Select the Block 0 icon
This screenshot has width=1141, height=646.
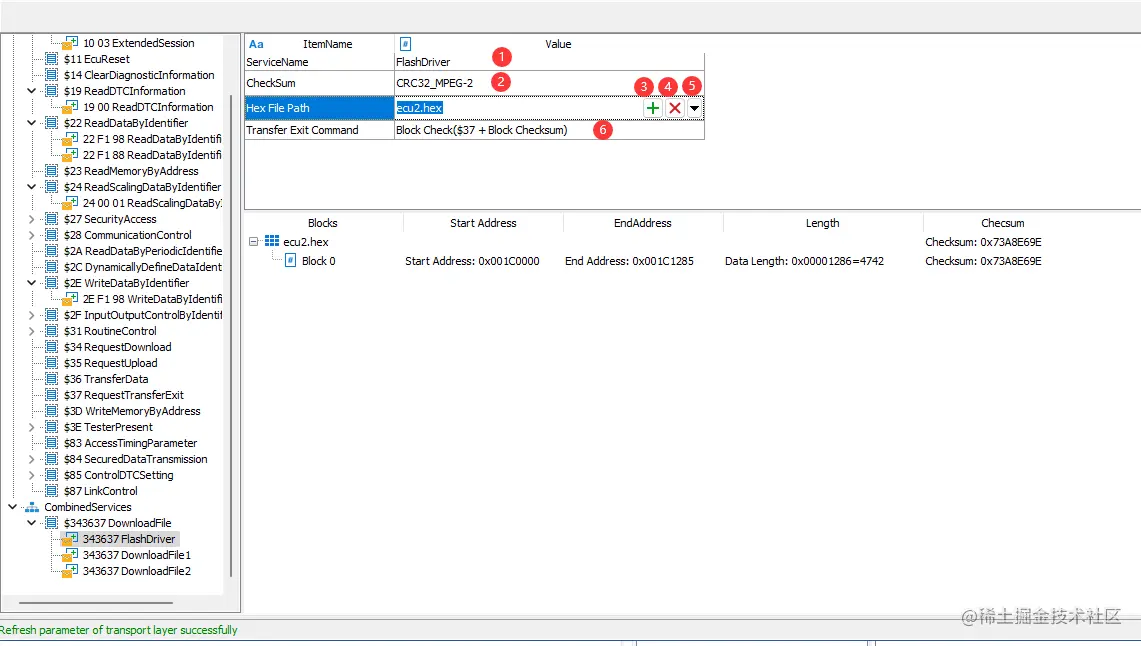[290, 260]
